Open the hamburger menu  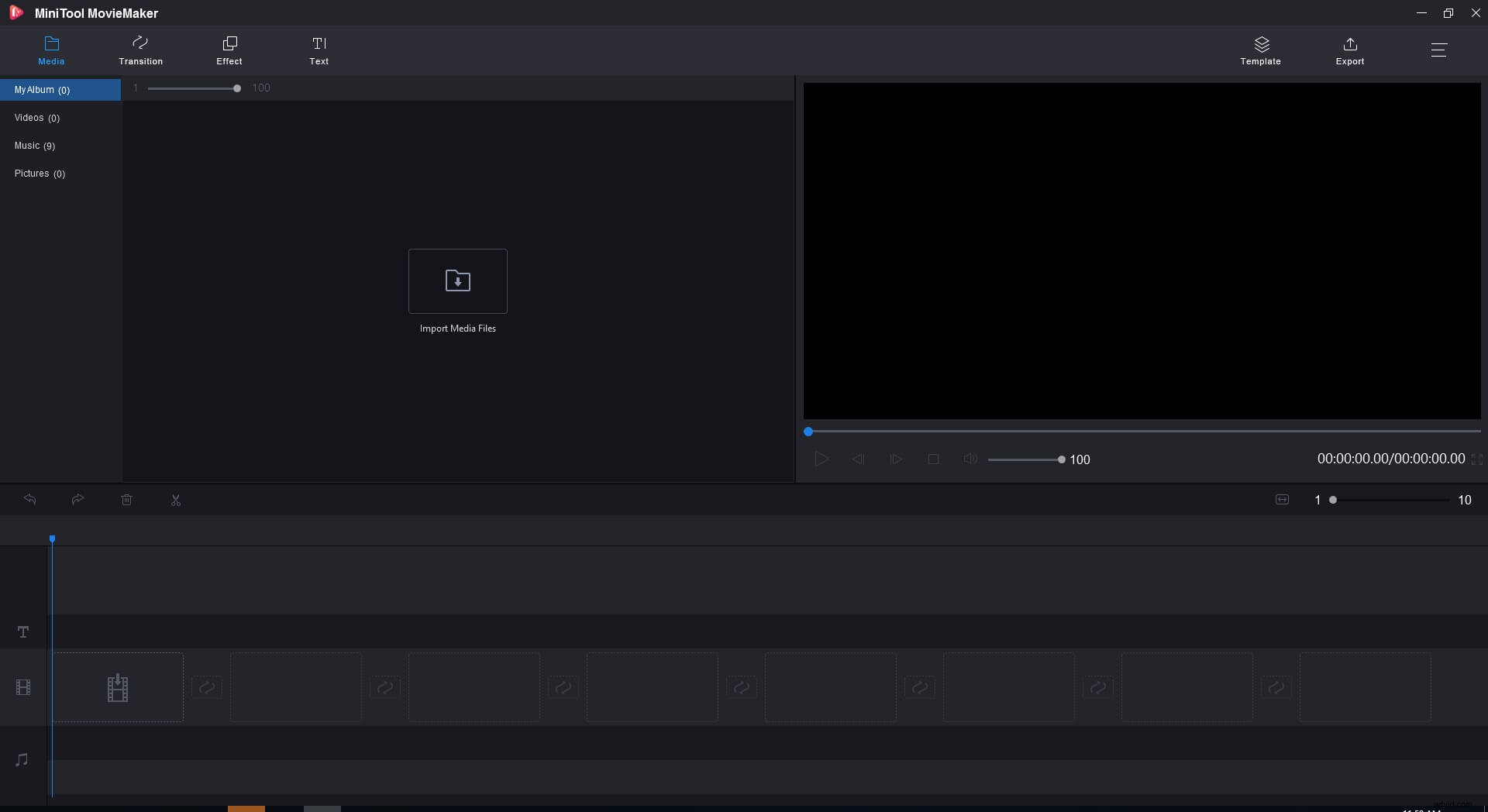[x=1439, y=50]
